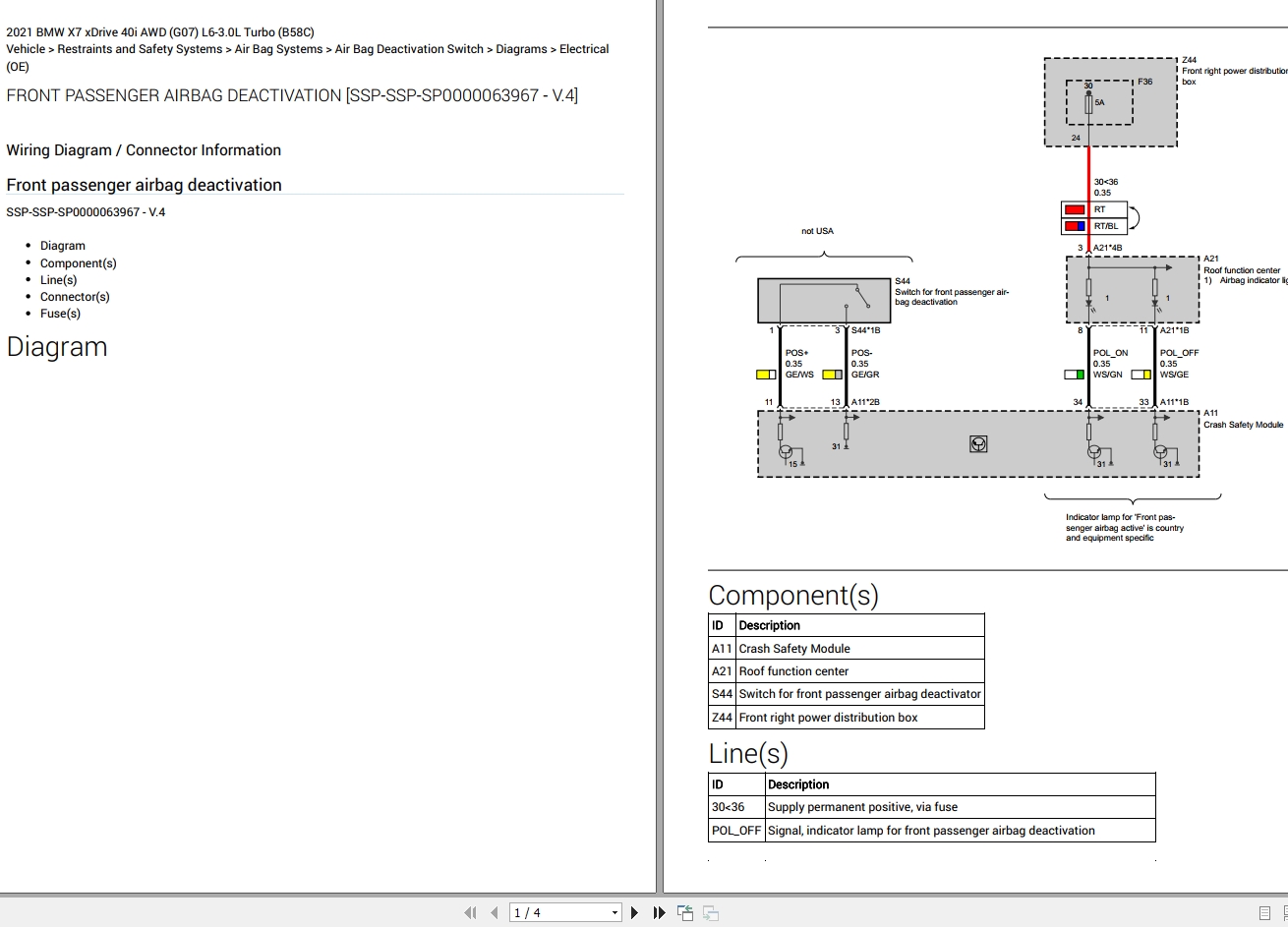Click the Z44 Front right power distribution box label
Viewport: 1288px width, 927px height.
tap(1235, 71)
